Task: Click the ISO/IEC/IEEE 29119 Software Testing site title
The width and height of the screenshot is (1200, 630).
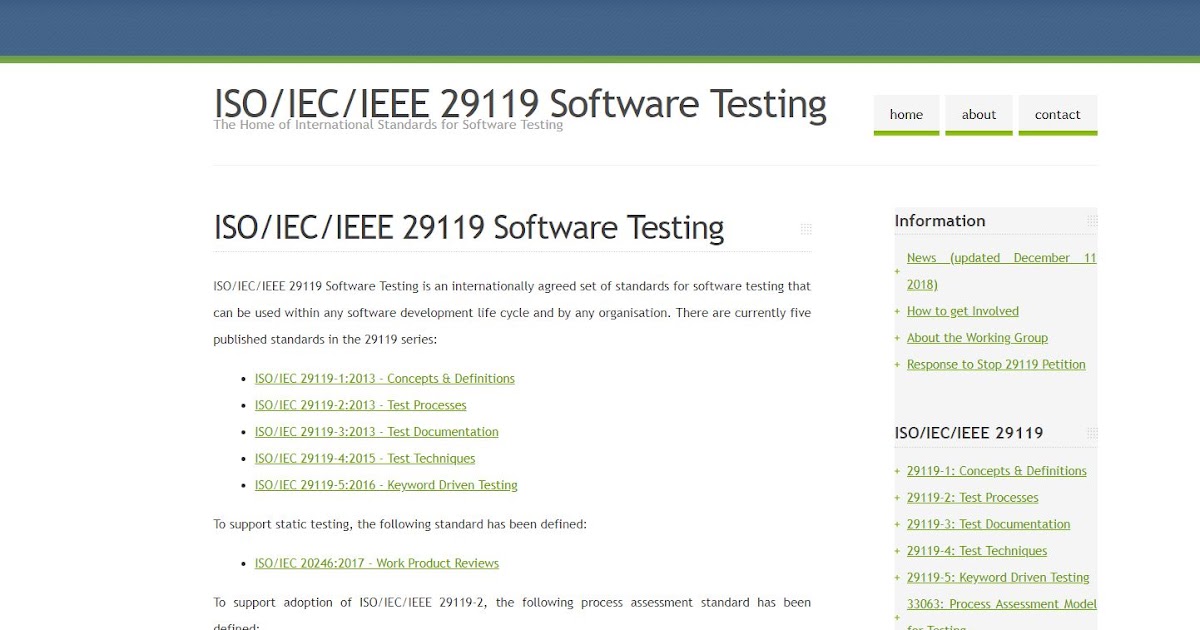Action: pyautogui.click(x=520, y=103)
